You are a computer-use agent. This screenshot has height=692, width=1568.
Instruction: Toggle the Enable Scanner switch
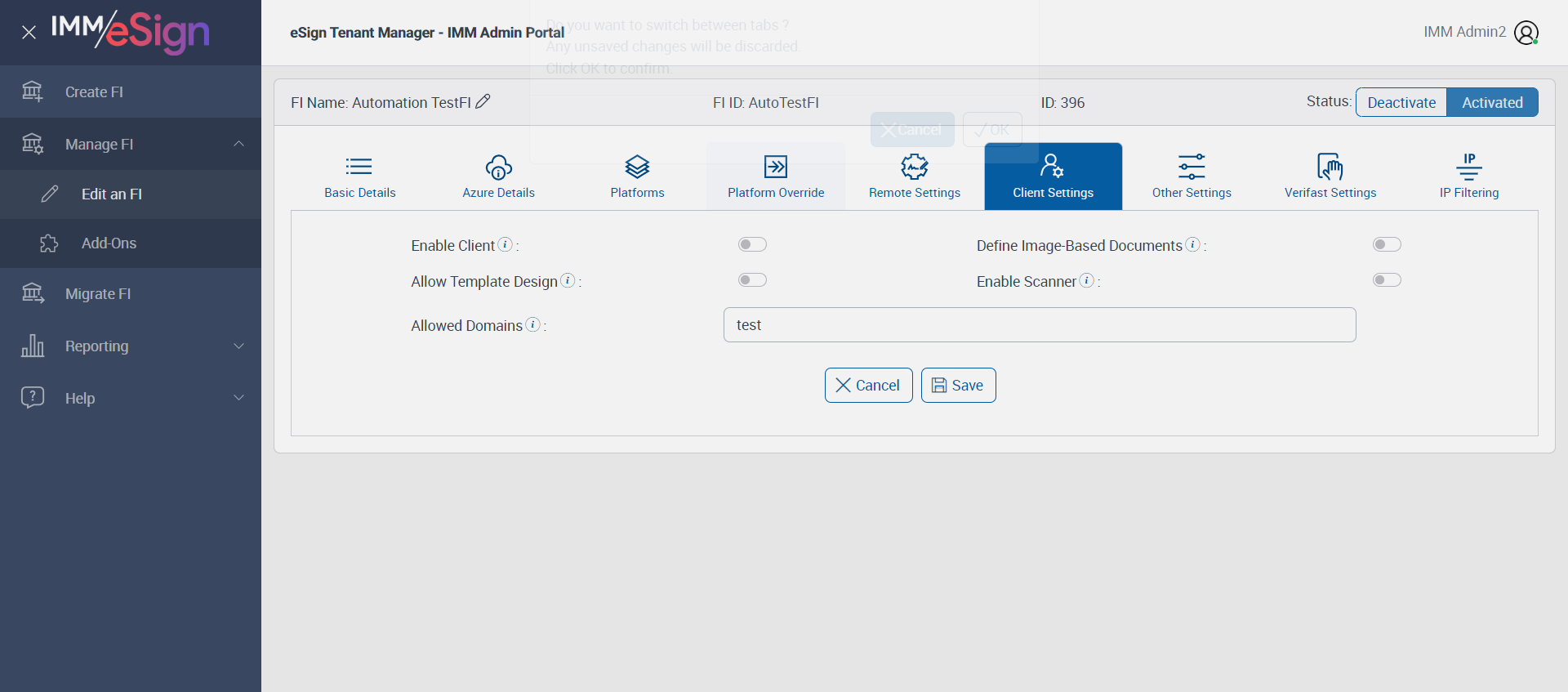[x=1387, y=280]
